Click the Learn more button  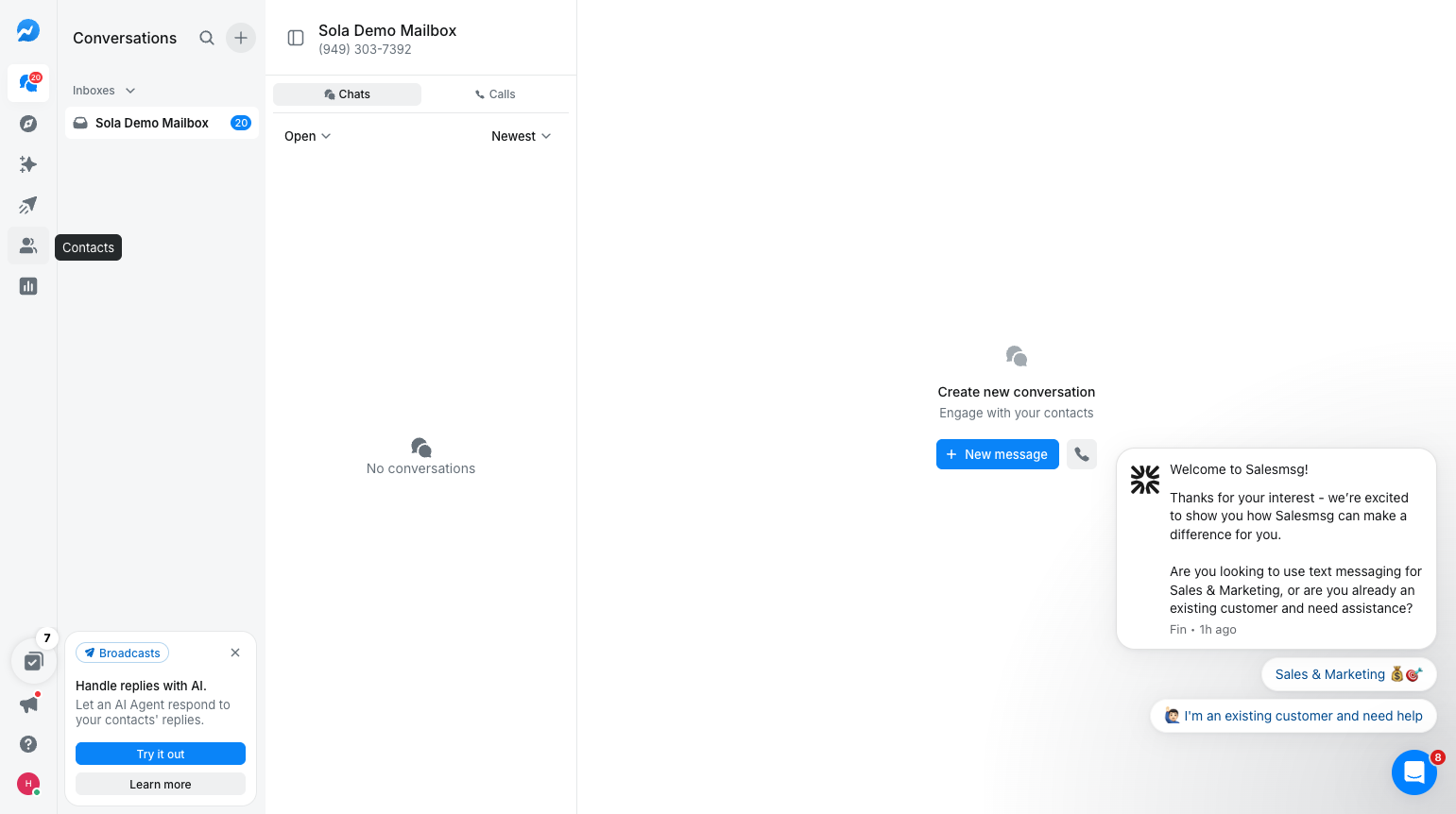[161, 784]
